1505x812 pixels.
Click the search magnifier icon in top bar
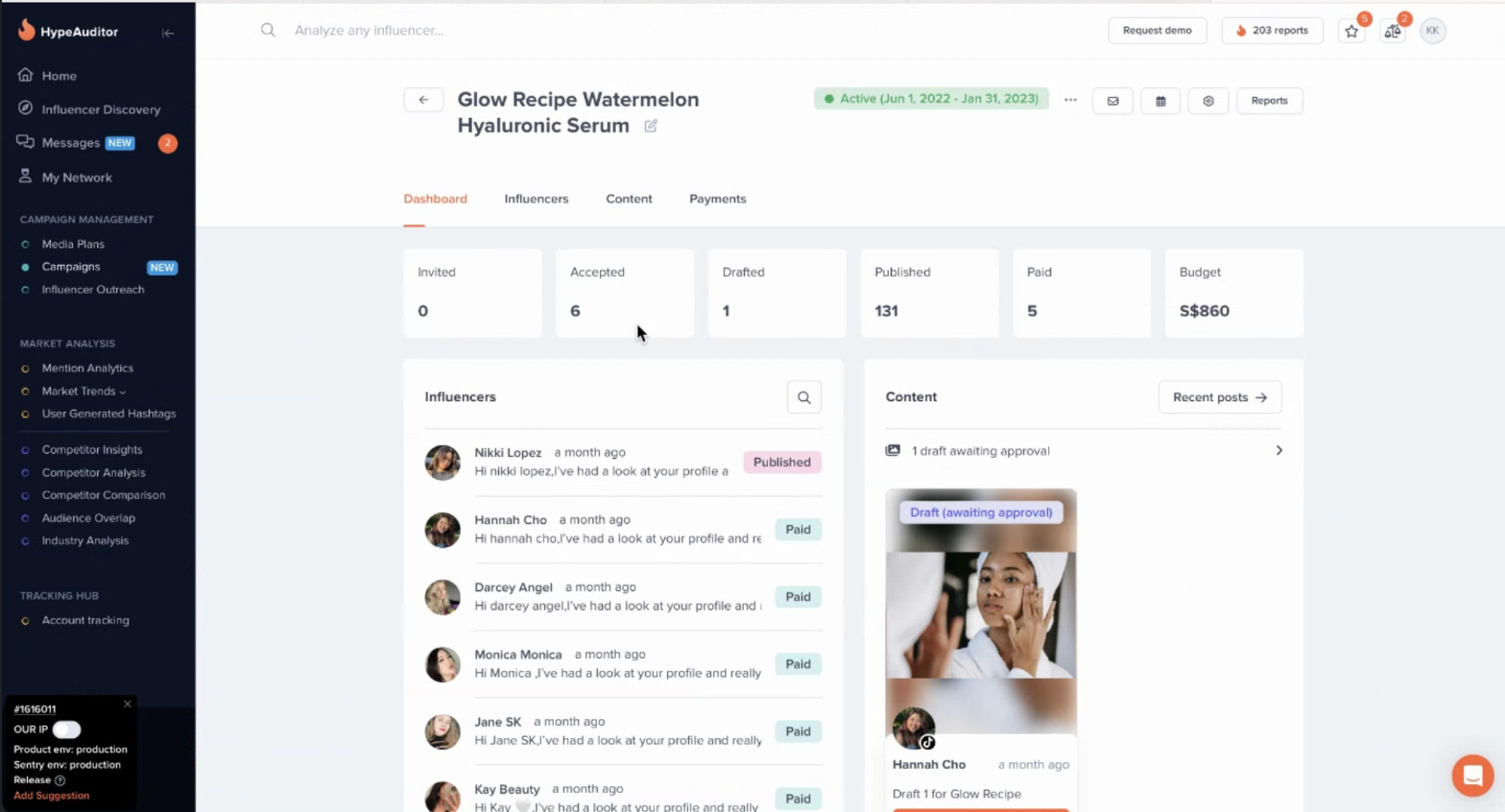point(268,31)
